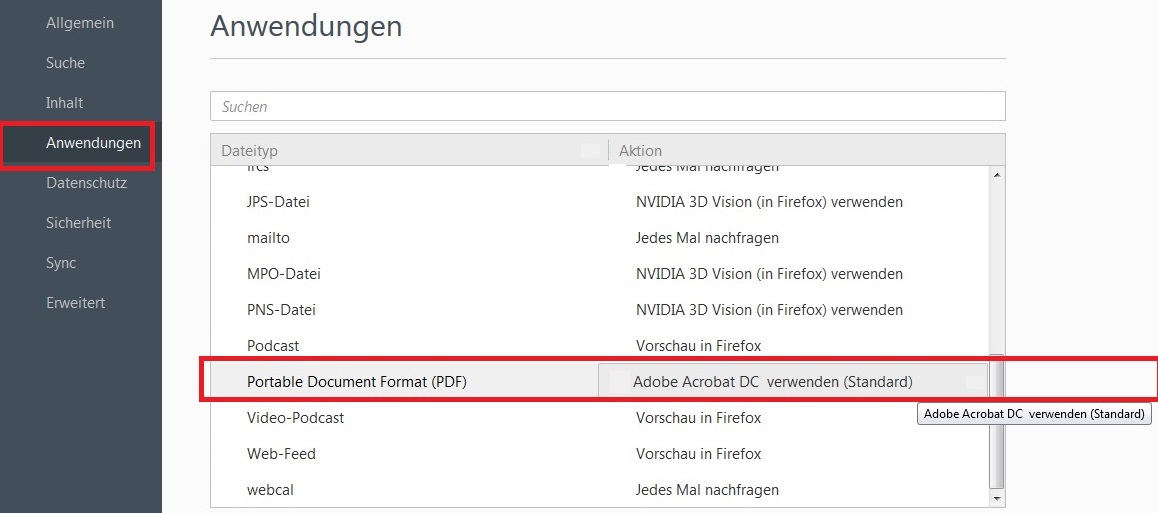Select the Portable Document Format (PDF) row

(x=600, y=382)
